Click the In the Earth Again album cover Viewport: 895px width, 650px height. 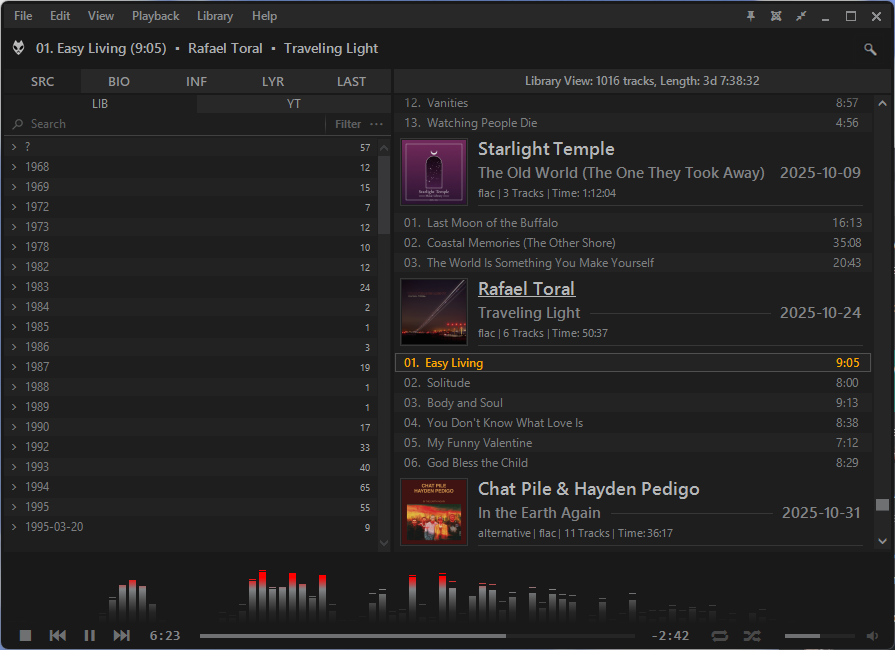coord(434,512)
